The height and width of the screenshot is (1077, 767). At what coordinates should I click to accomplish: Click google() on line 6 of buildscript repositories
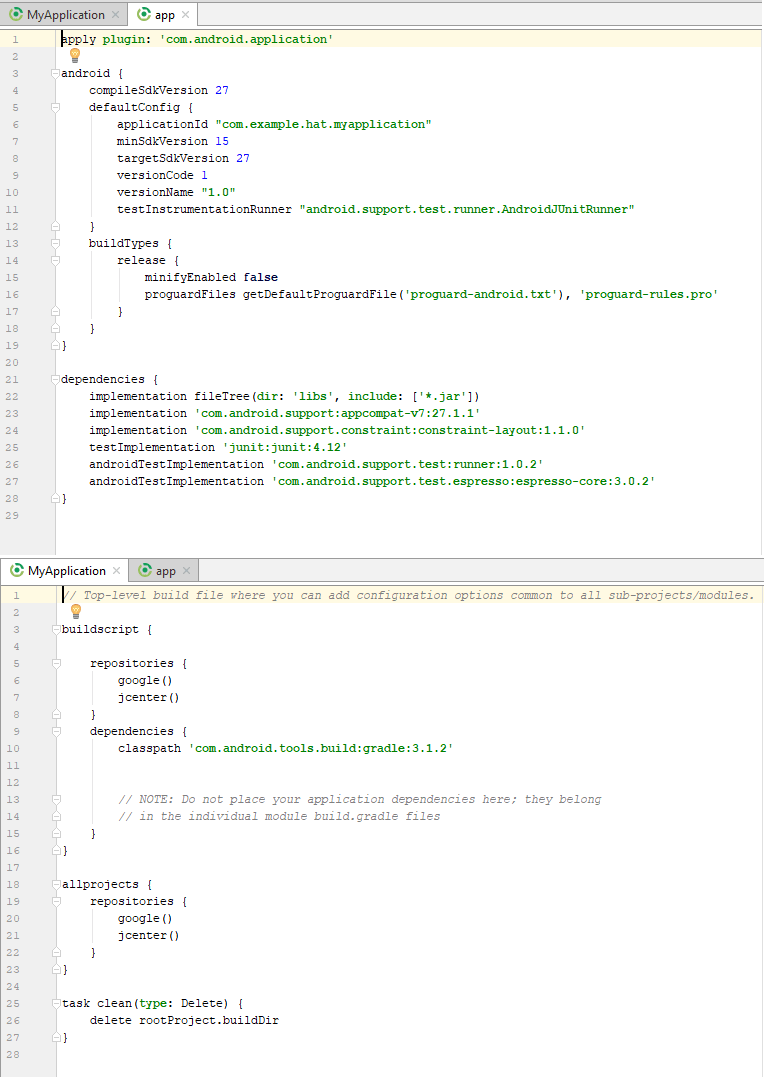145,681
